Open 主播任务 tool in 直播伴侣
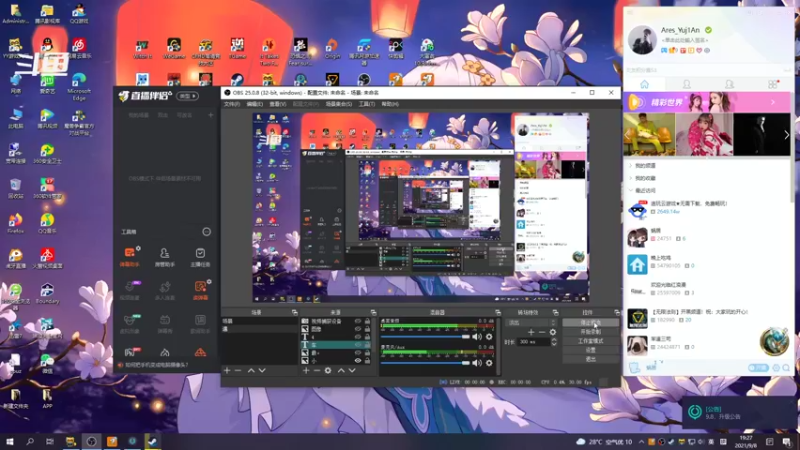The height and width of the screenshot is (450, 800). (200, 257)
